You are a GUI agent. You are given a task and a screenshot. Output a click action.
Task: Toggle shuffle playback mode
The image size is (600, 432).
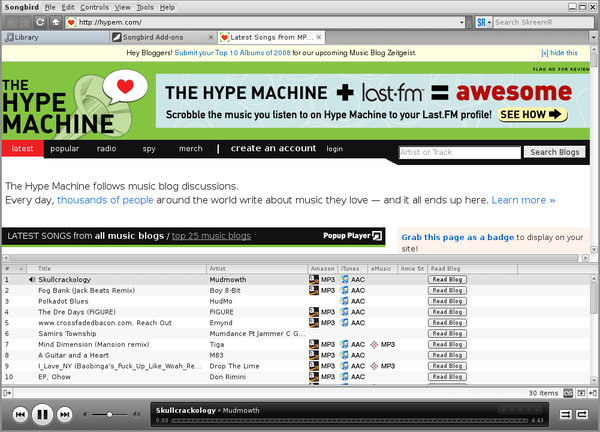pyautogui.click(x=565, y=414)
